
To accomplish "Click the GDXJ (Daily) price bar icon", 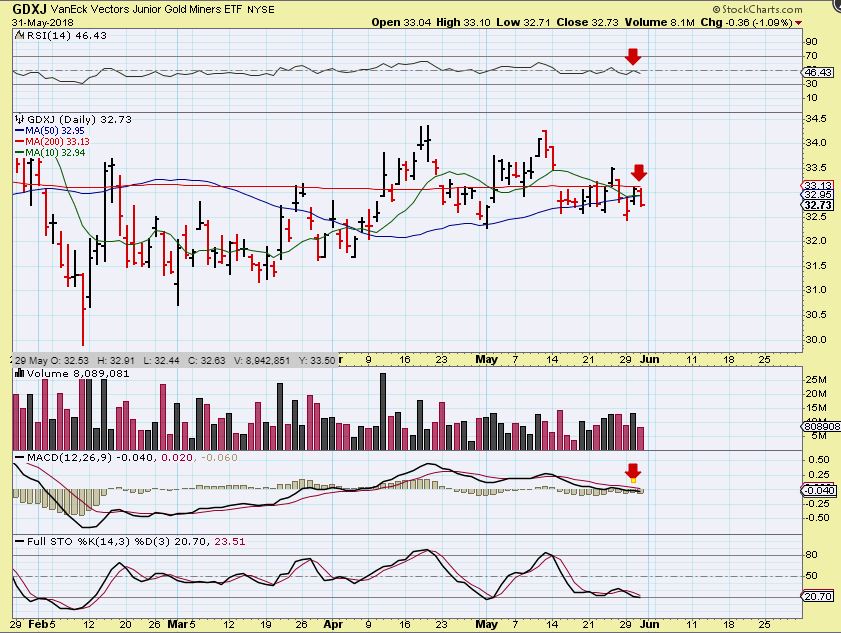I will point(20,119).
